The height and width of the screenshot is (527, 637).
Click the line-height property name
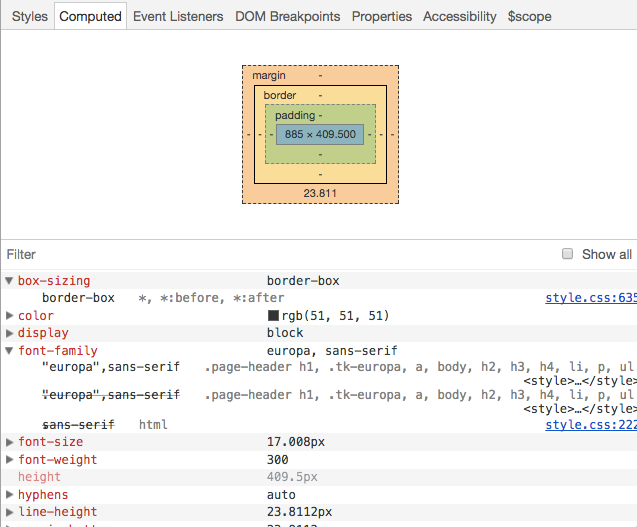(x=58, y=512)
